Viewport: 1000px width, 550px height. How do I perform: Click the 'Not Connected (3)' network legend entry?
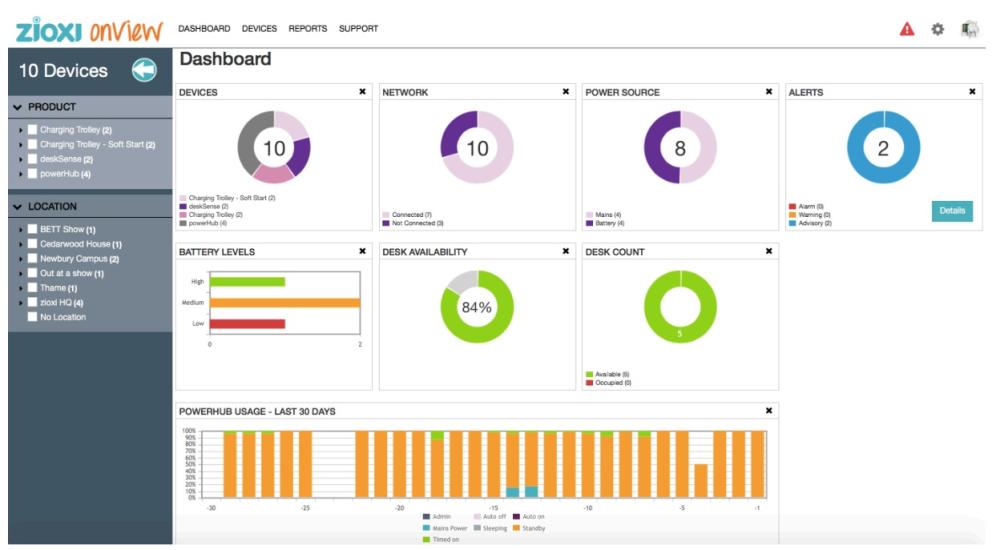pos(413,223)
